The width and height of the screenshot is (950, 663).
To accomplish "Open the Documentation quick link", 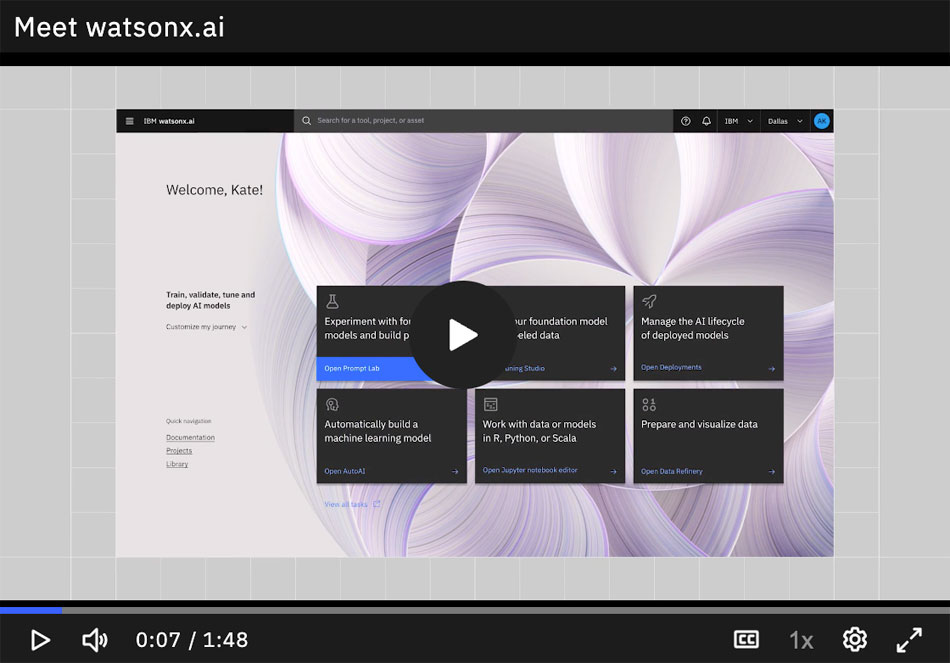I will point(190,438).
